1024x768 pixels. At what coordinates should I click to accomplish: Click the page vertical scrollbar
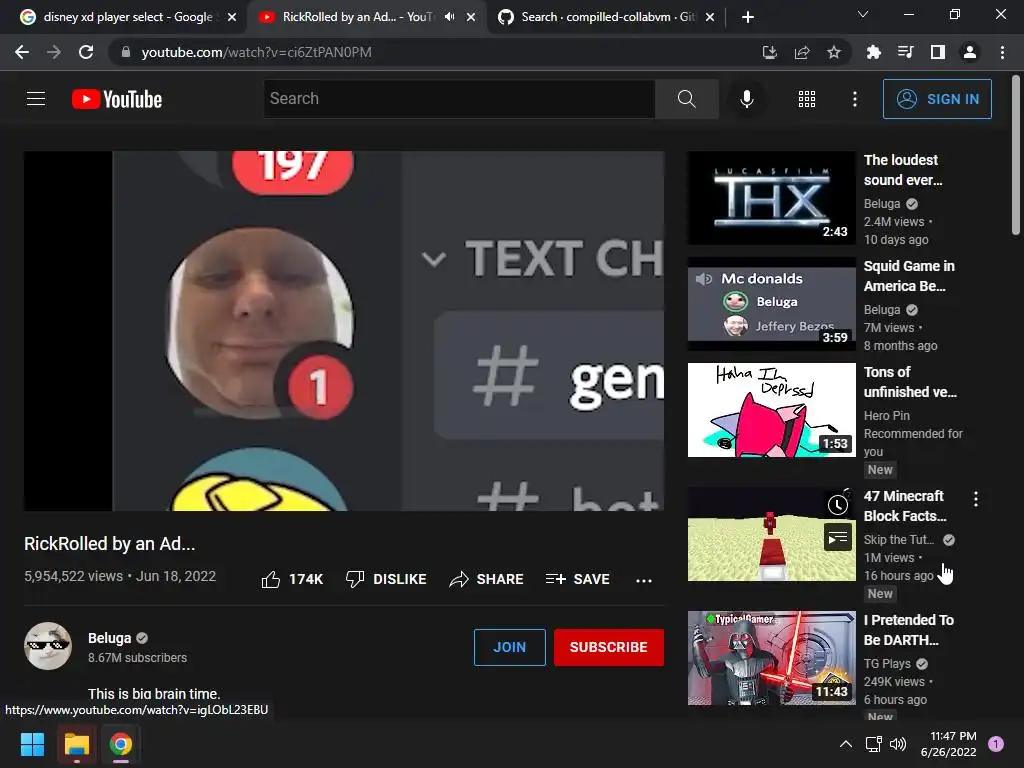pyautogui.click(x=1016, y=157)
